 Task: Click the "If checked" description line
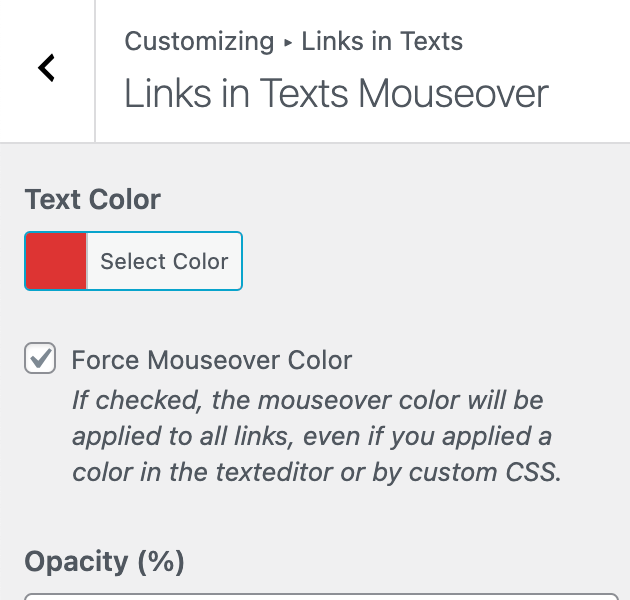click(308, 401)
